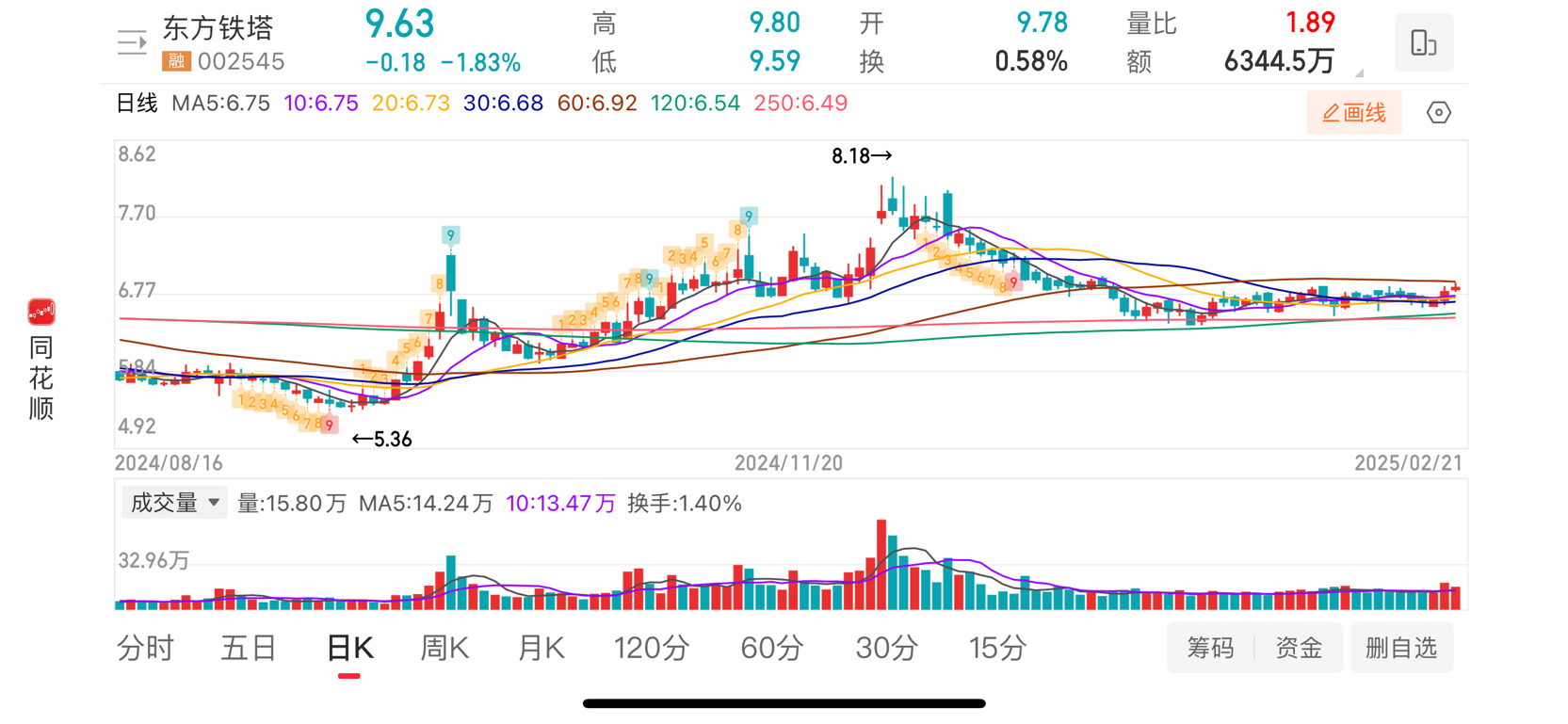
Task: Tap the home indicator bar at bottom
Action: click(x=784, y=703)
